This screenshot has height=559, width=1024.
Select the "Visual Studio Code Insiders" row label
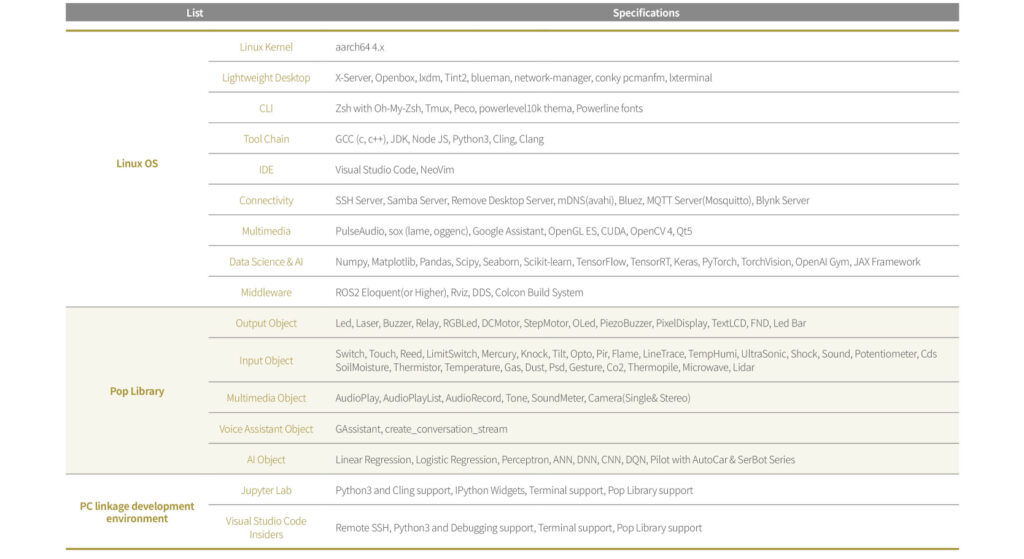(266, 527)
